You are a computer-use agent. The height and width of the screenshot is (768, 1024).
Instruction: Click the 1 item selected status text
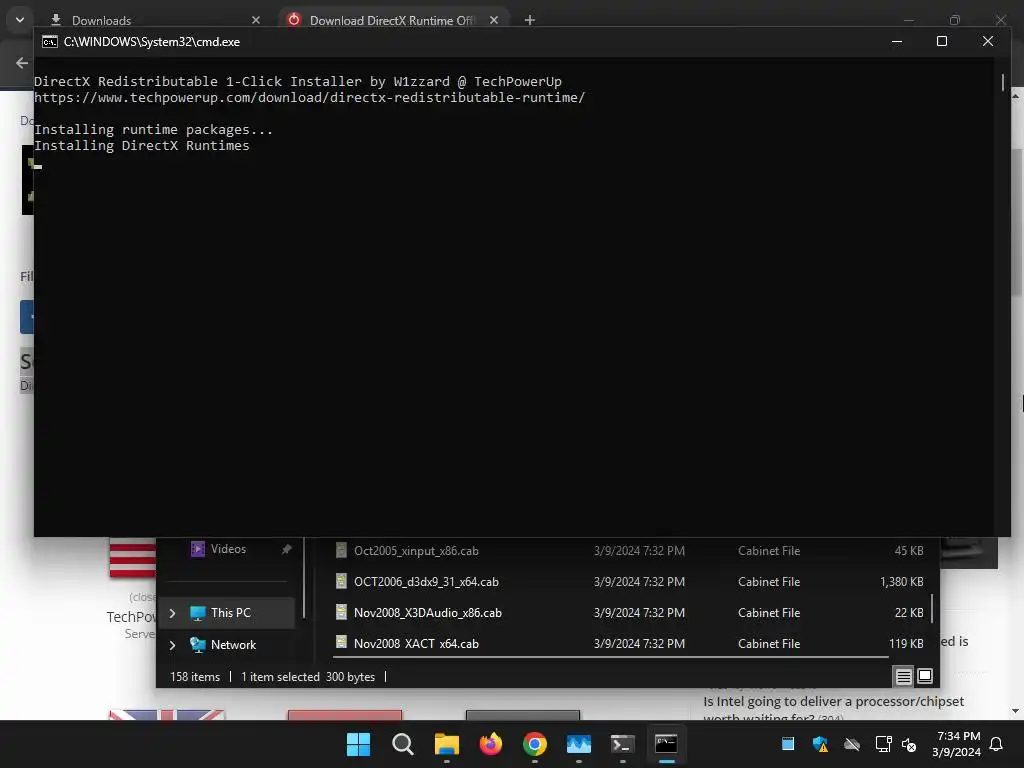[x=280, y=677]
